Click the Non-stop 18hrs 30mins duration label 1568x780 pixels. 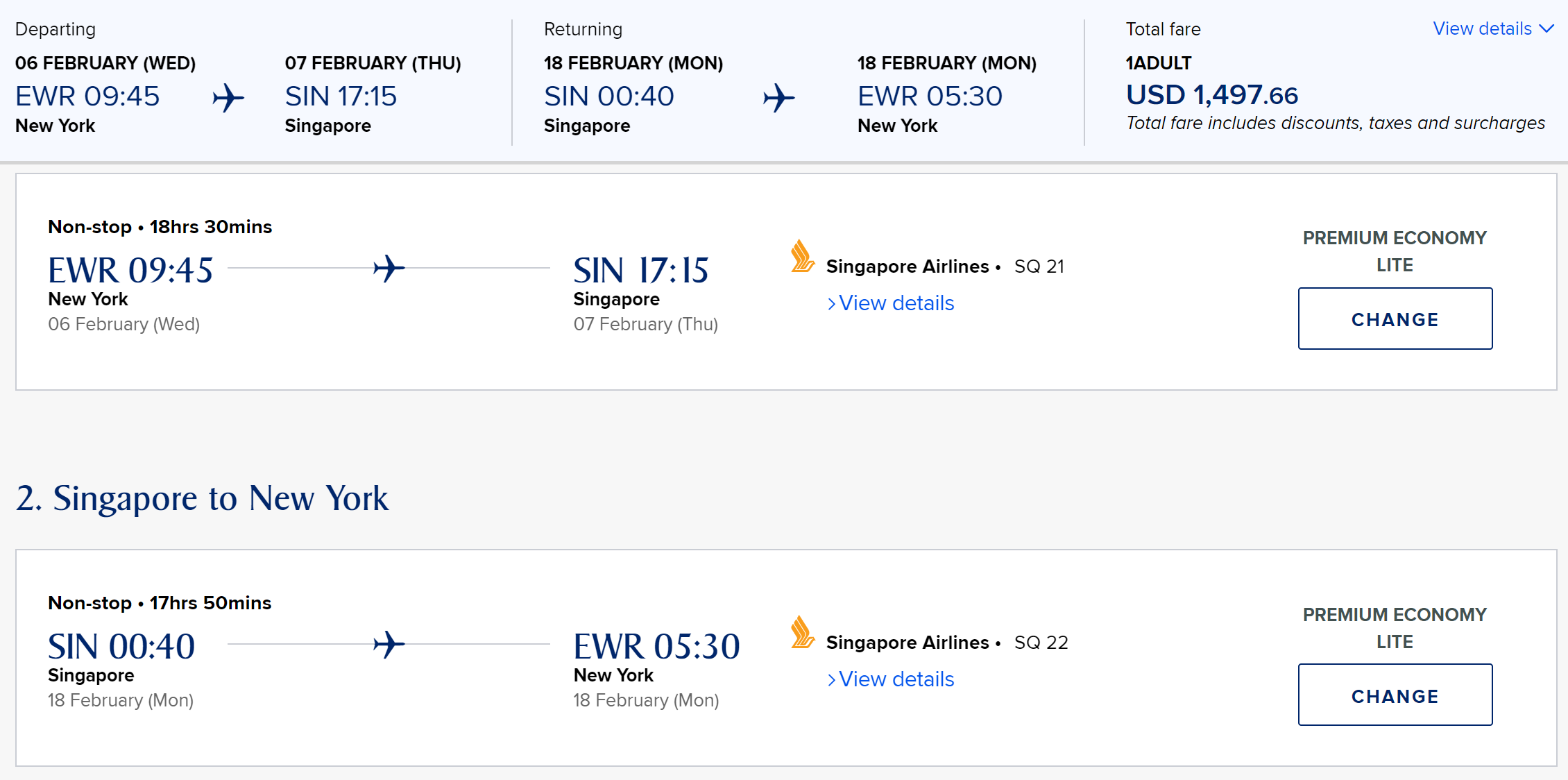[x=160, y=227]
